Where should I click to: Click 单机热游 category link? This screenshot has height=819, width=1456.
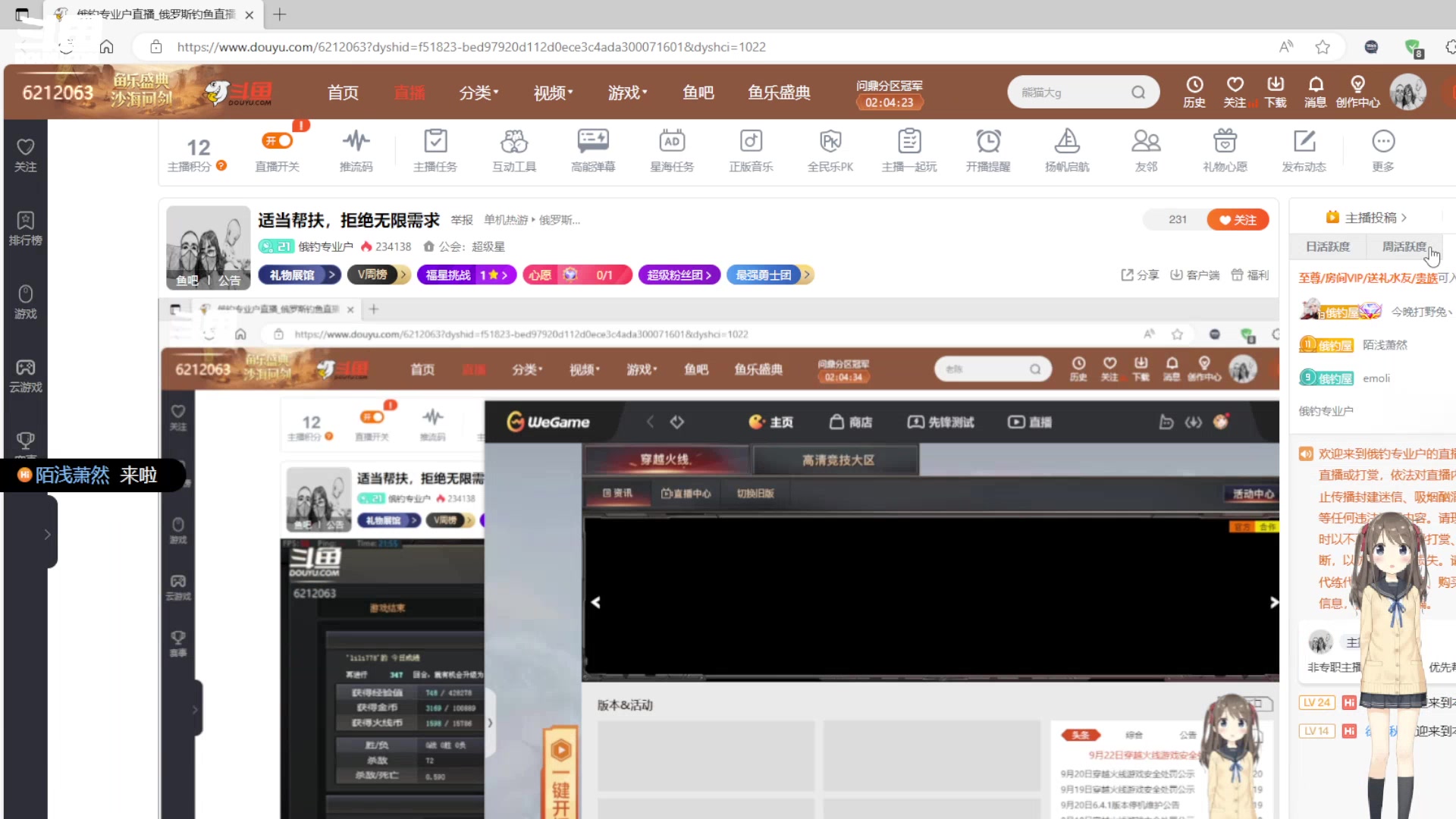(x=506, y=220)
